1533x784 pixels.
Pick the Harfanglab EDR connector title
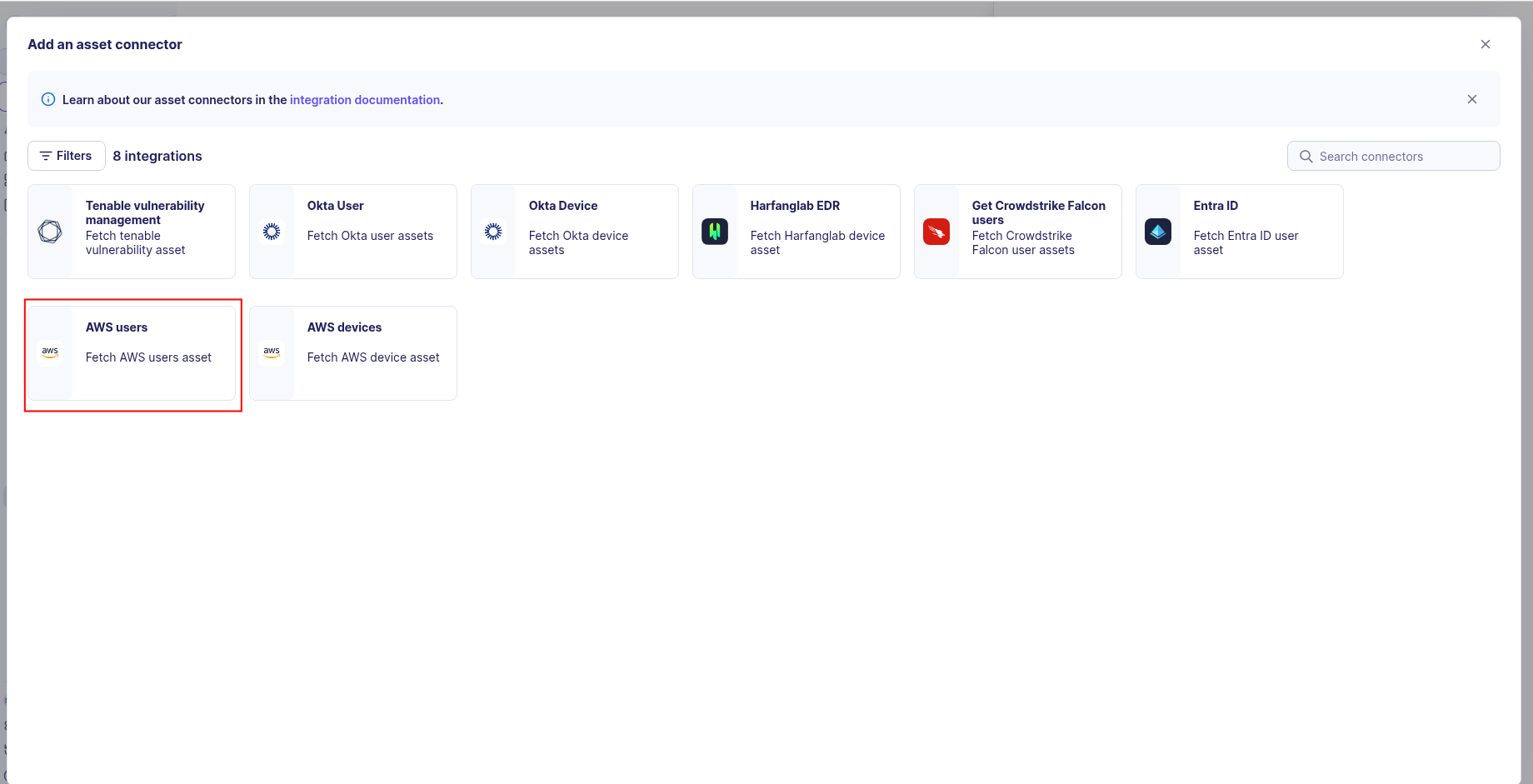click(x=795, y=206)
